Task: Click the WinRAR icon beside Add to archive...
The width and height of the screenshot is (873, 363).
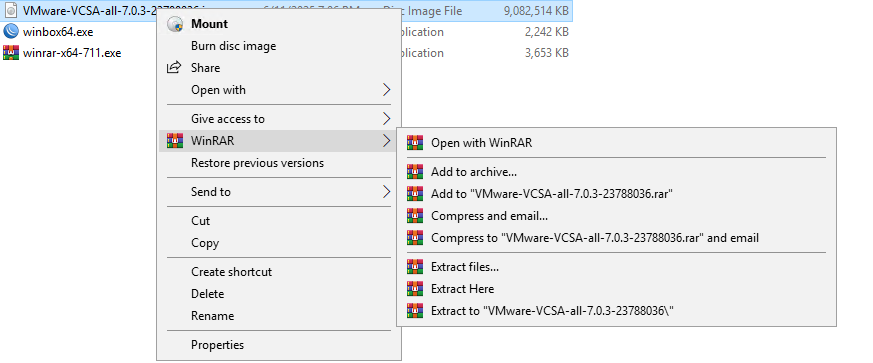Action: point(415,172)
